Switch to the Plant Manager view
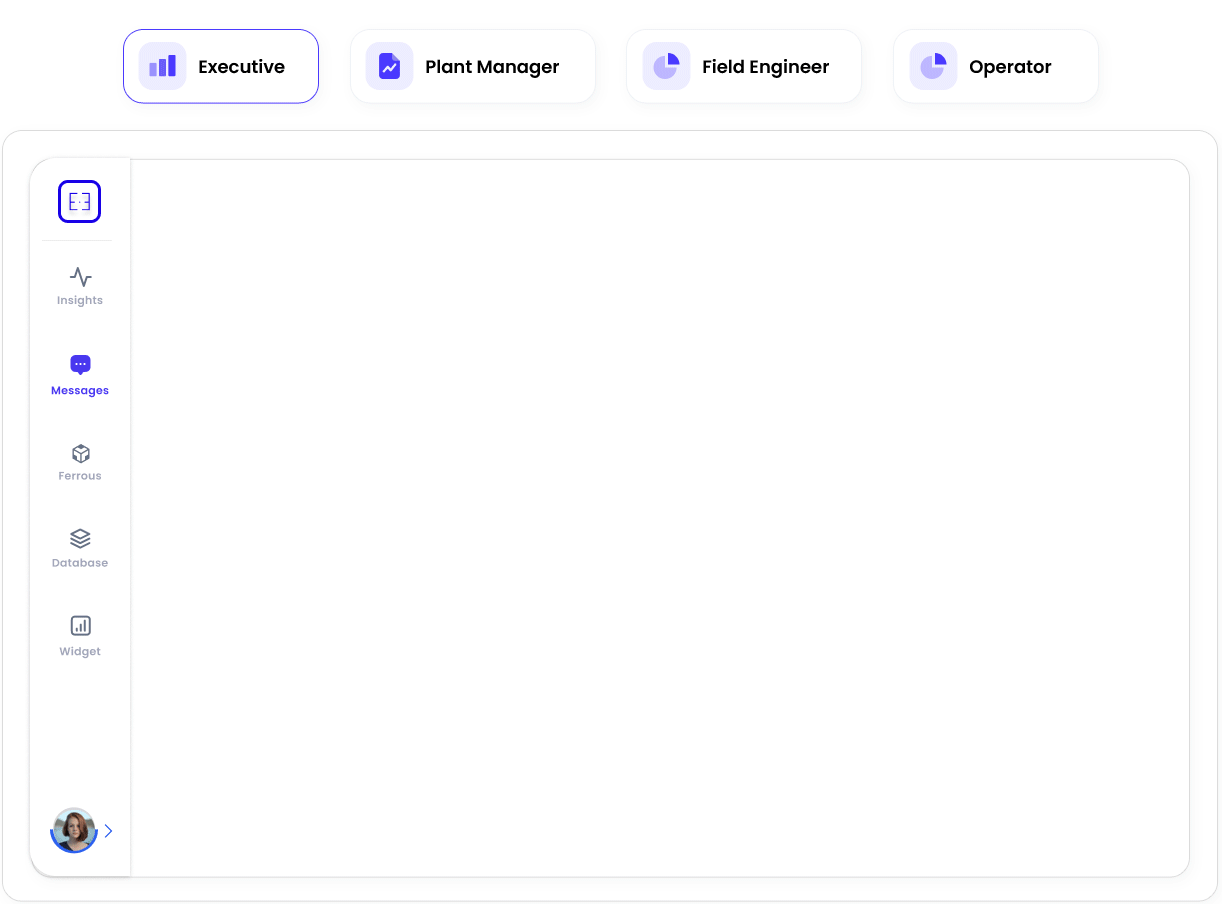The width and height of the screenshot is (1222, 904). click(x=473, y=66)
